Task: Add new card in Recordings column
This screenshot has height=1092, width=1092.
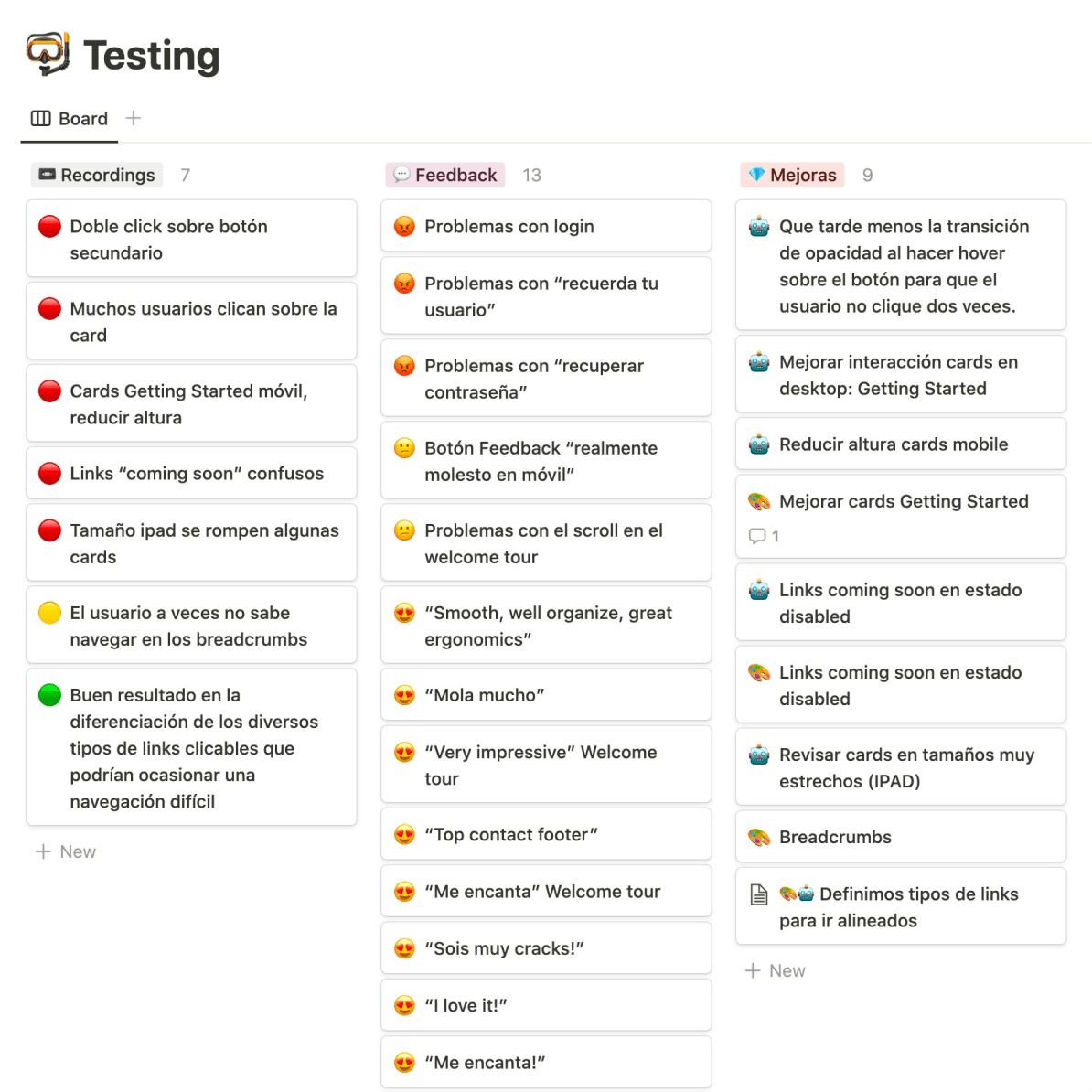Action: coord(66,851)
